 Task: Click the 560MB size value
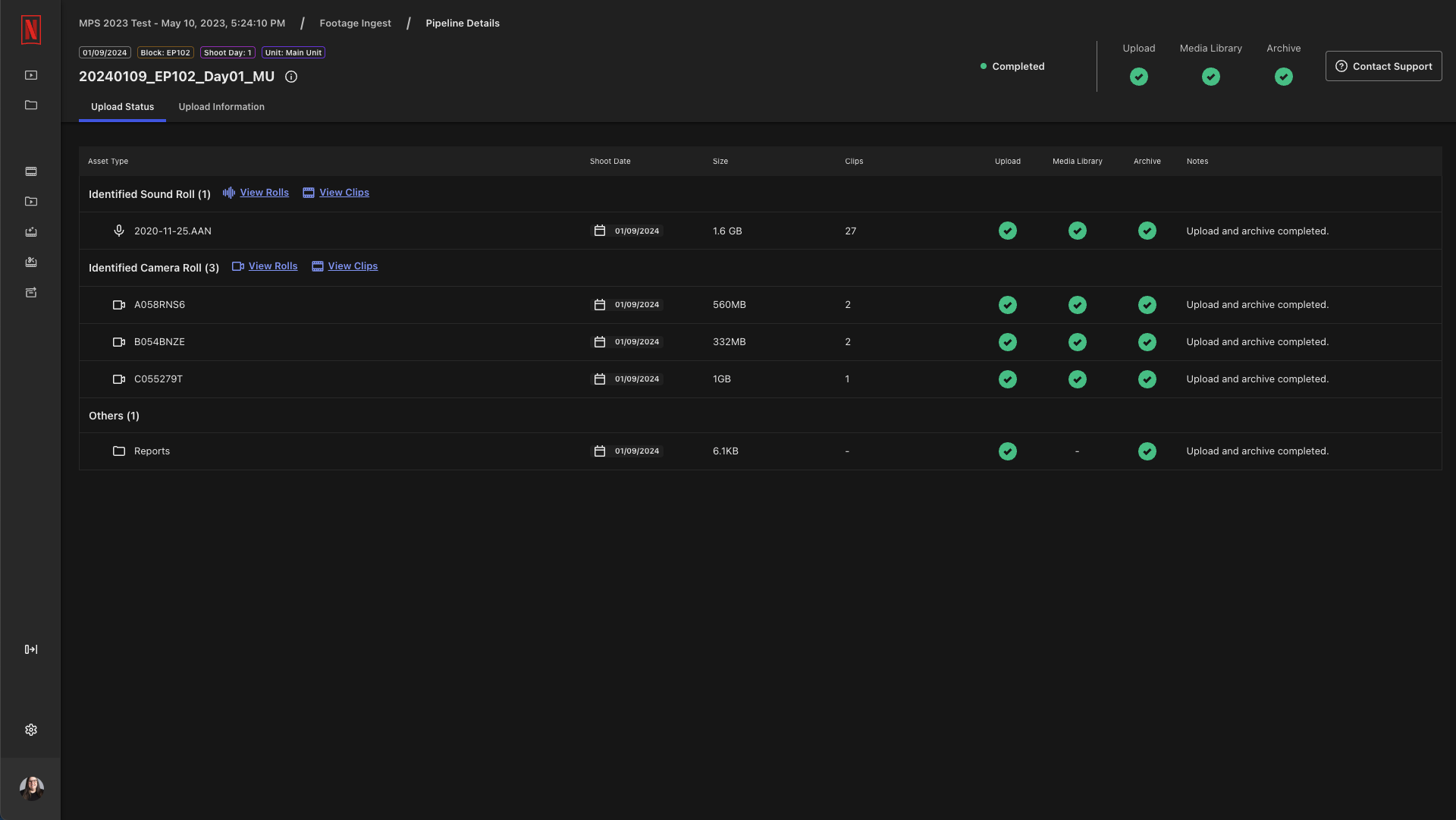[730, 305]
